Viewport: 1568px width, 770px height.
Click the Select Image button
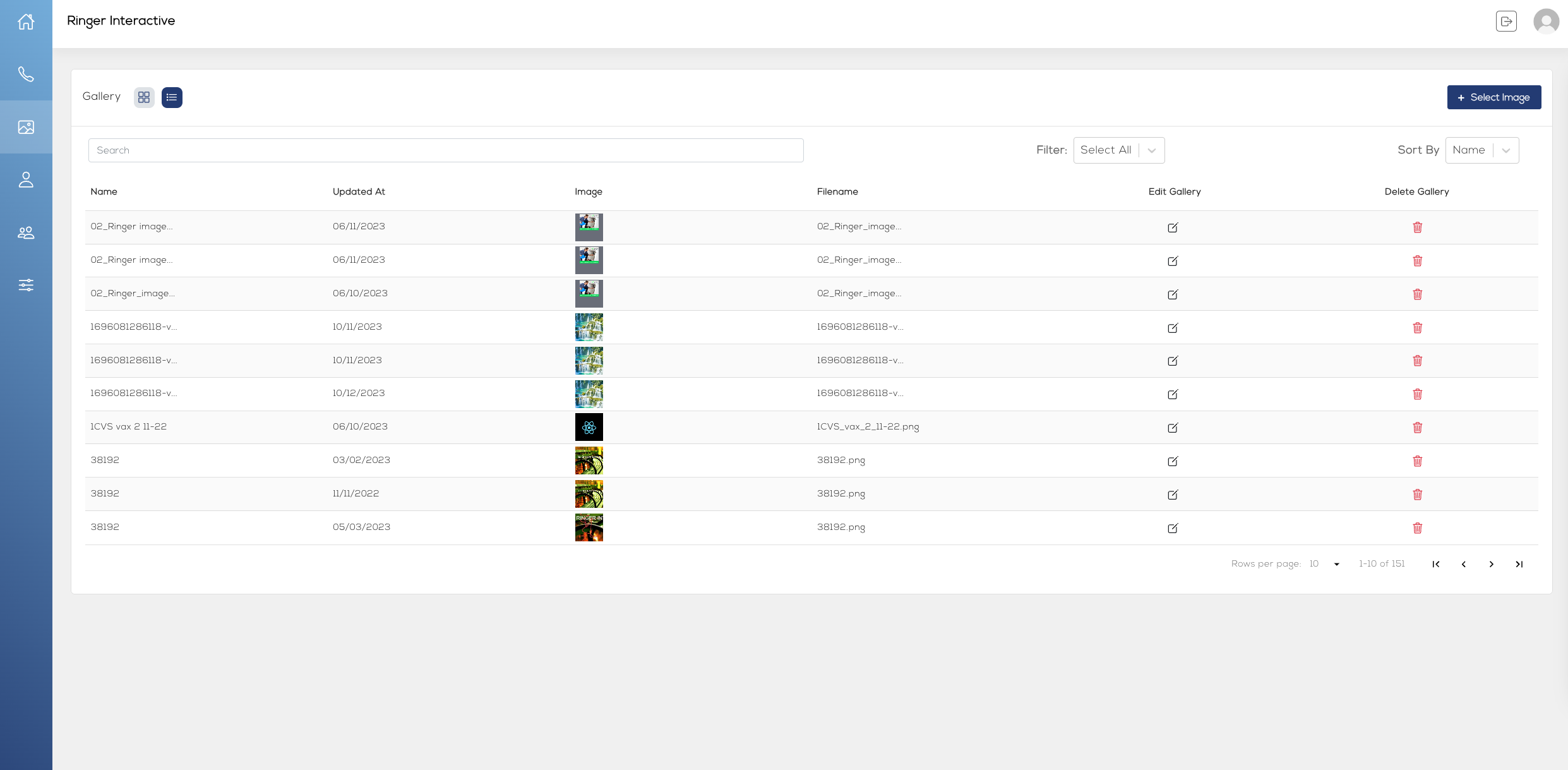(1493, 97)
